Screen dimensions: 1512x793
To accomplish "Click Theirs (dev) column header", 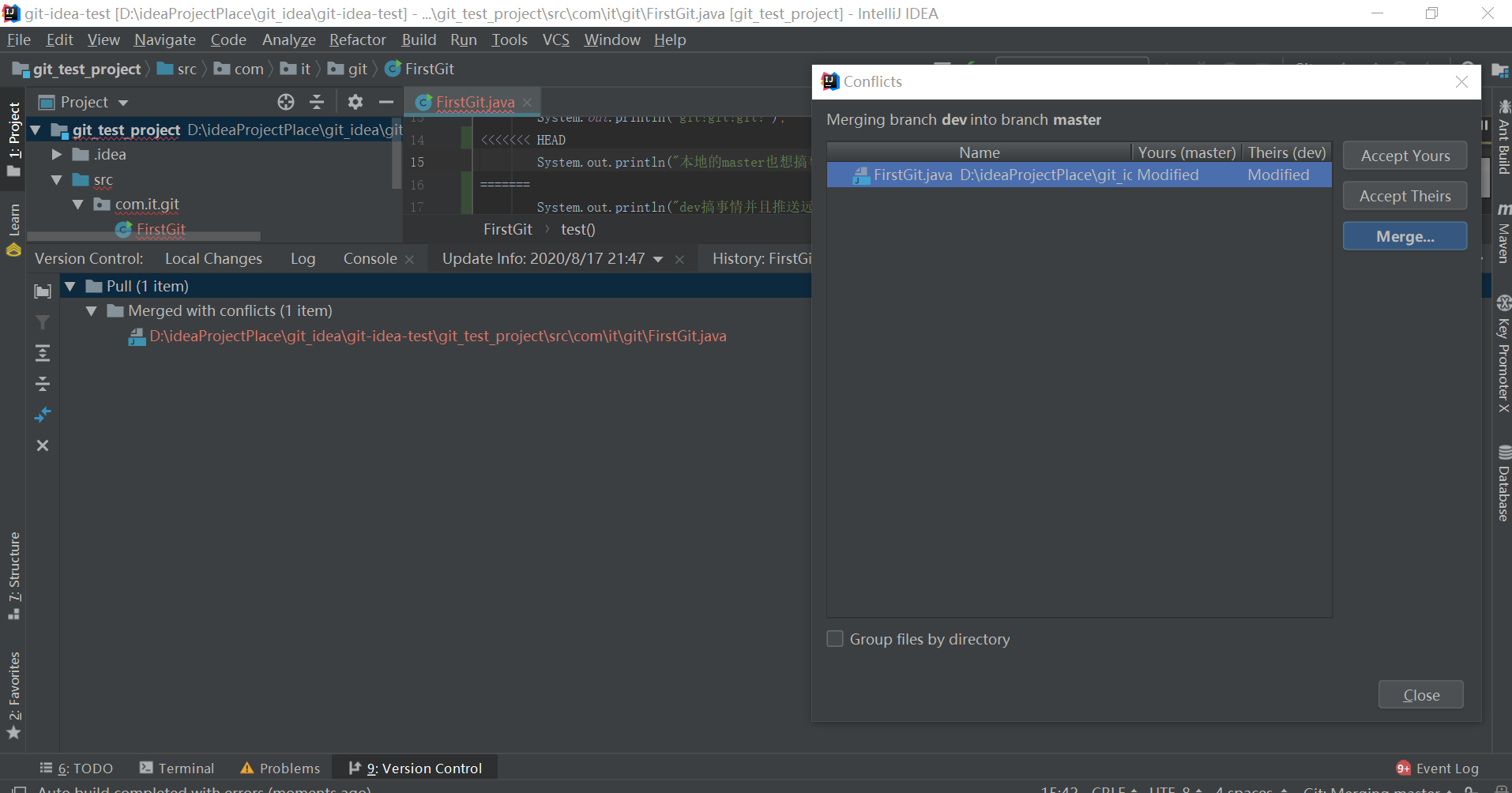I will click(x=1287, y=152).
